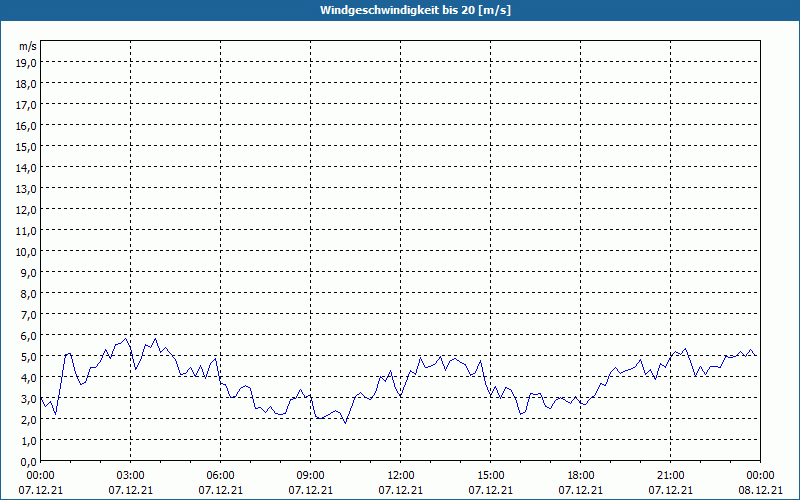Select the '15,0' y-axis value

[26, 147]
